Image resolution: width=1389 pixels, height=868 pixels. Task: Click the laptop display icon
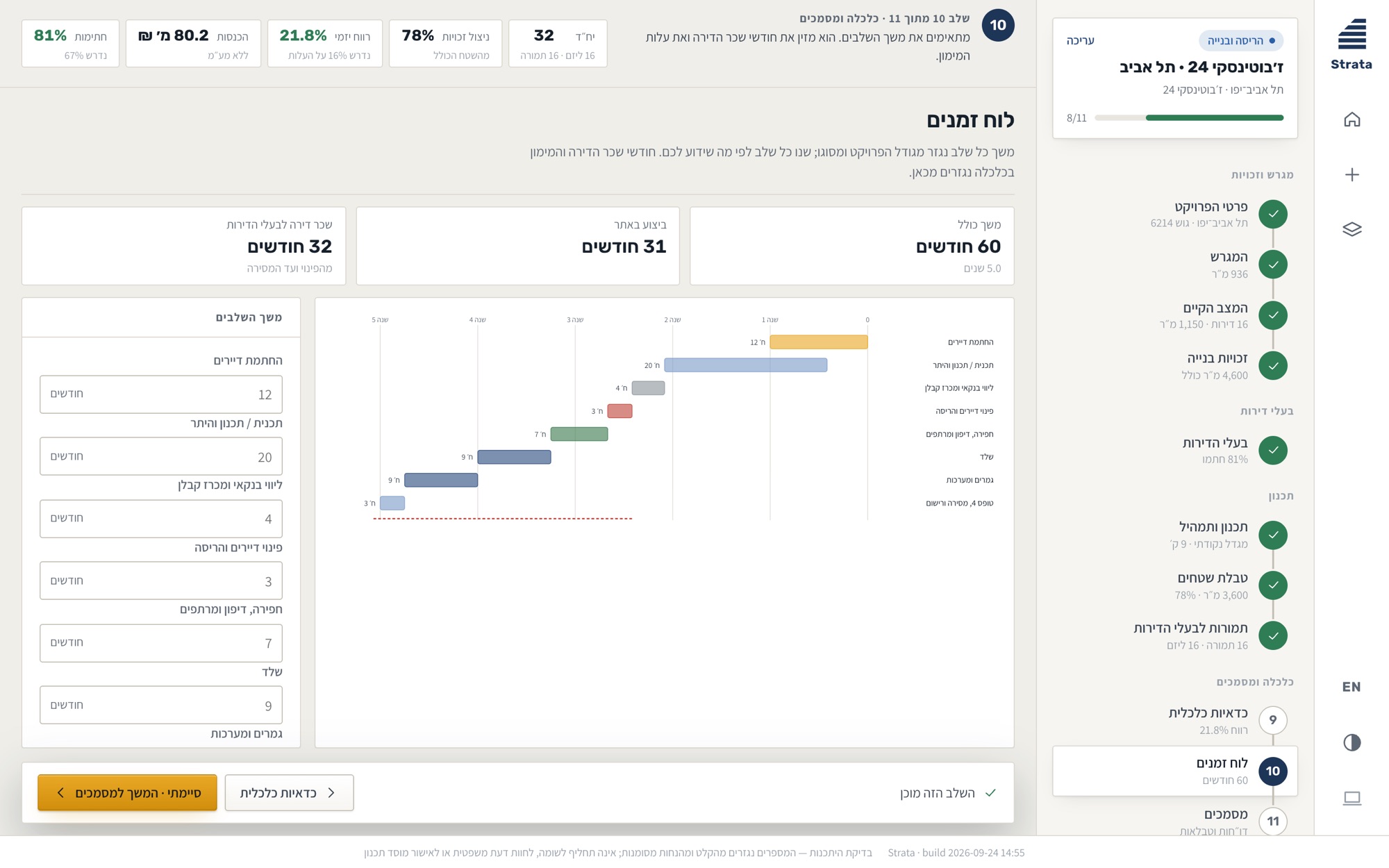[1351, 798]
